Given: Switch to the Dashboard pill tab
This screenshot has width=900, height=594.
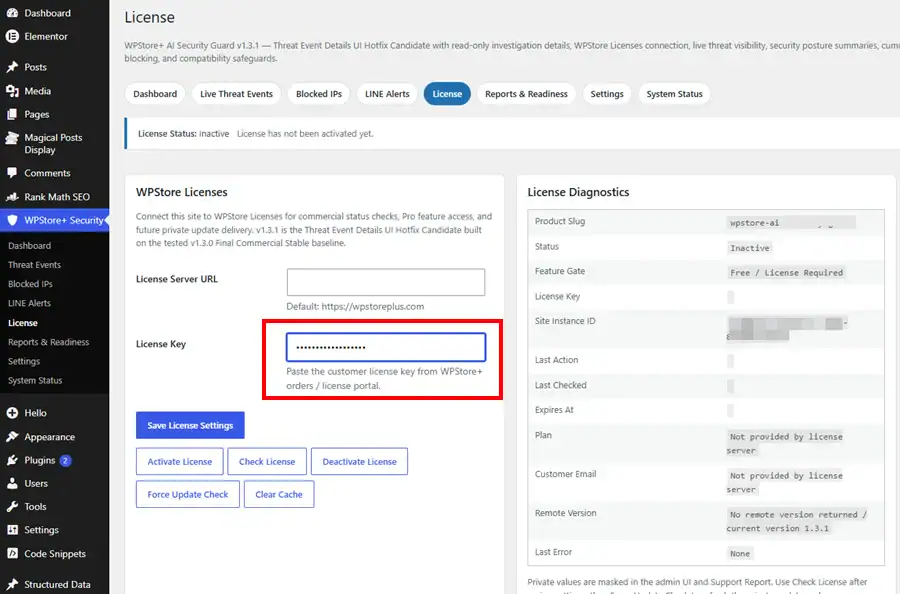Looking at the screenshot, I should coord(155,94).
